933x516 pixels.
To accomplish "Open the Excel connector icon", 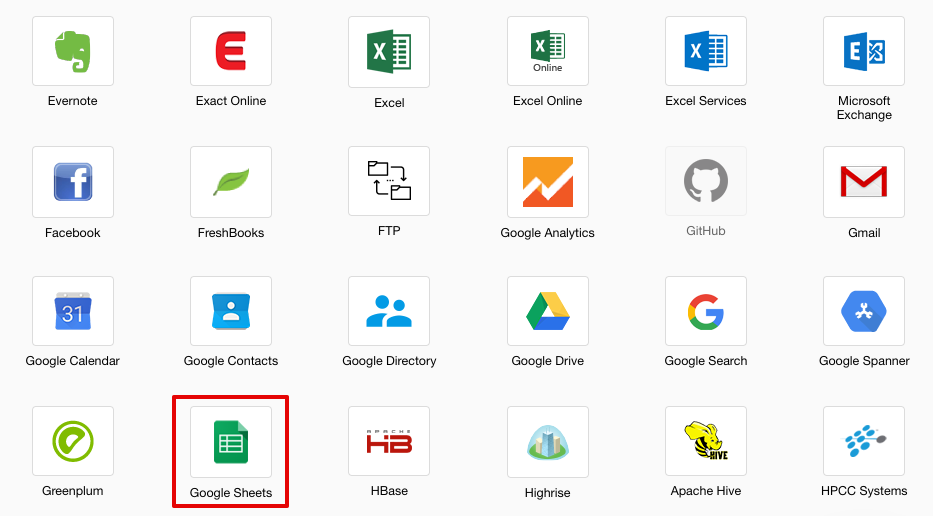I will click(x=389, y=52).
